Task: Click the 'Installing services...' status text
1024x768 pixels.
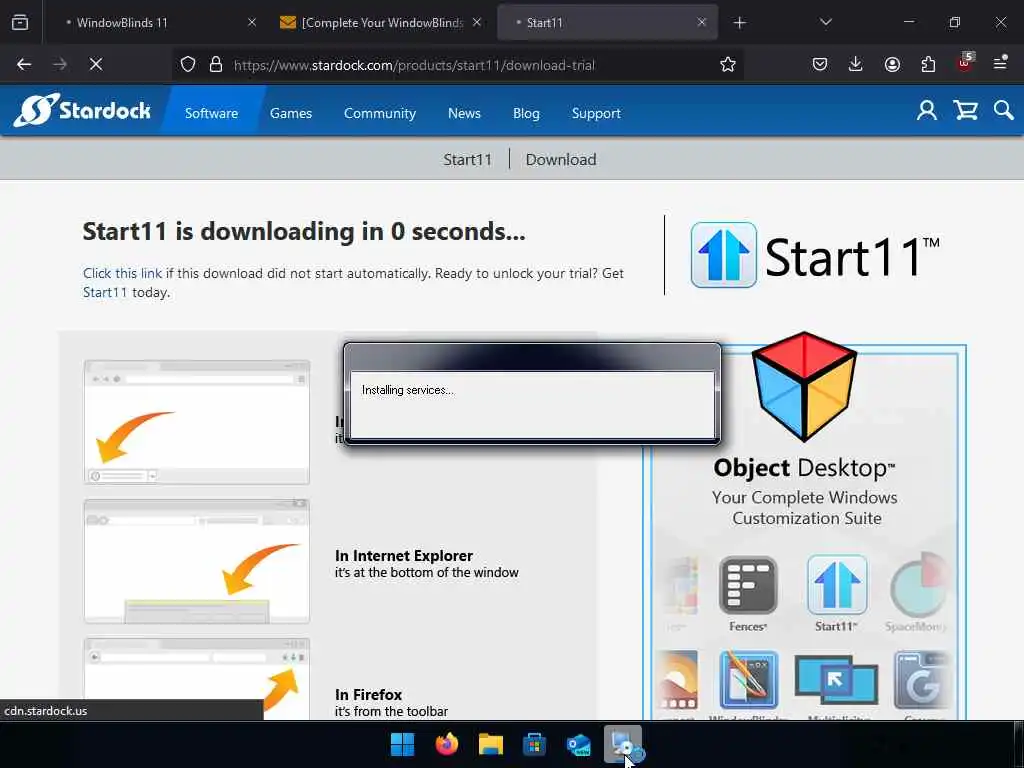Action: (x=408, y=390)
